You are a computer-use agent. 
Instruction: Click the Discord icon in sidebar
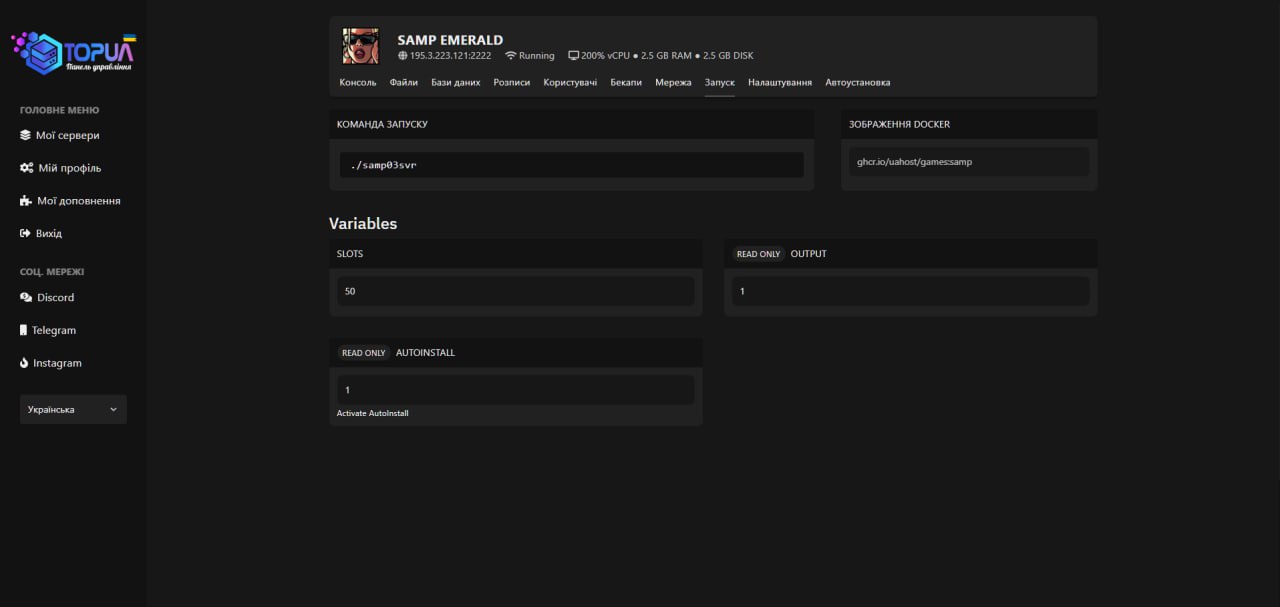coord(26,298)
